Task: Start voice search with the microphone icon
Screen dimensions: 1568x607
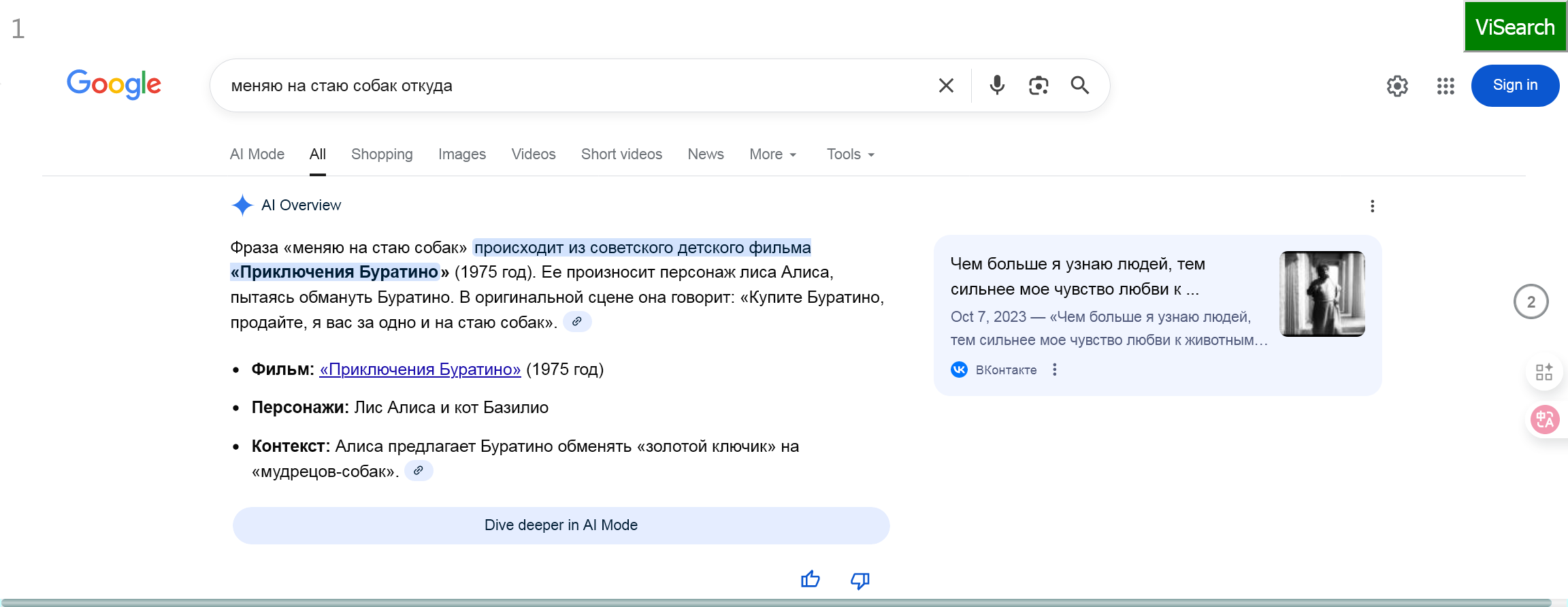Action: point(997,86)
